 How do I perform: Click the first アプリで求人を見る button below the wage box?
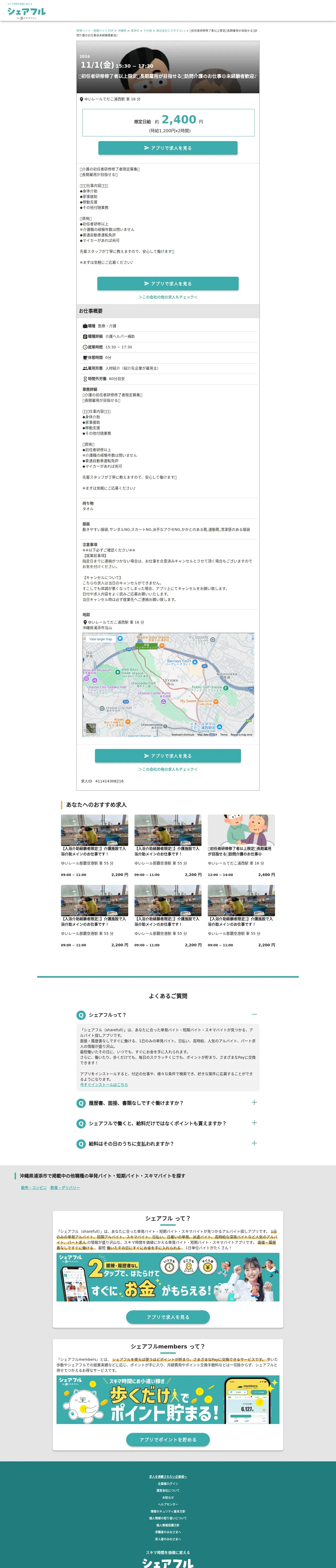[x=168, y=148]
